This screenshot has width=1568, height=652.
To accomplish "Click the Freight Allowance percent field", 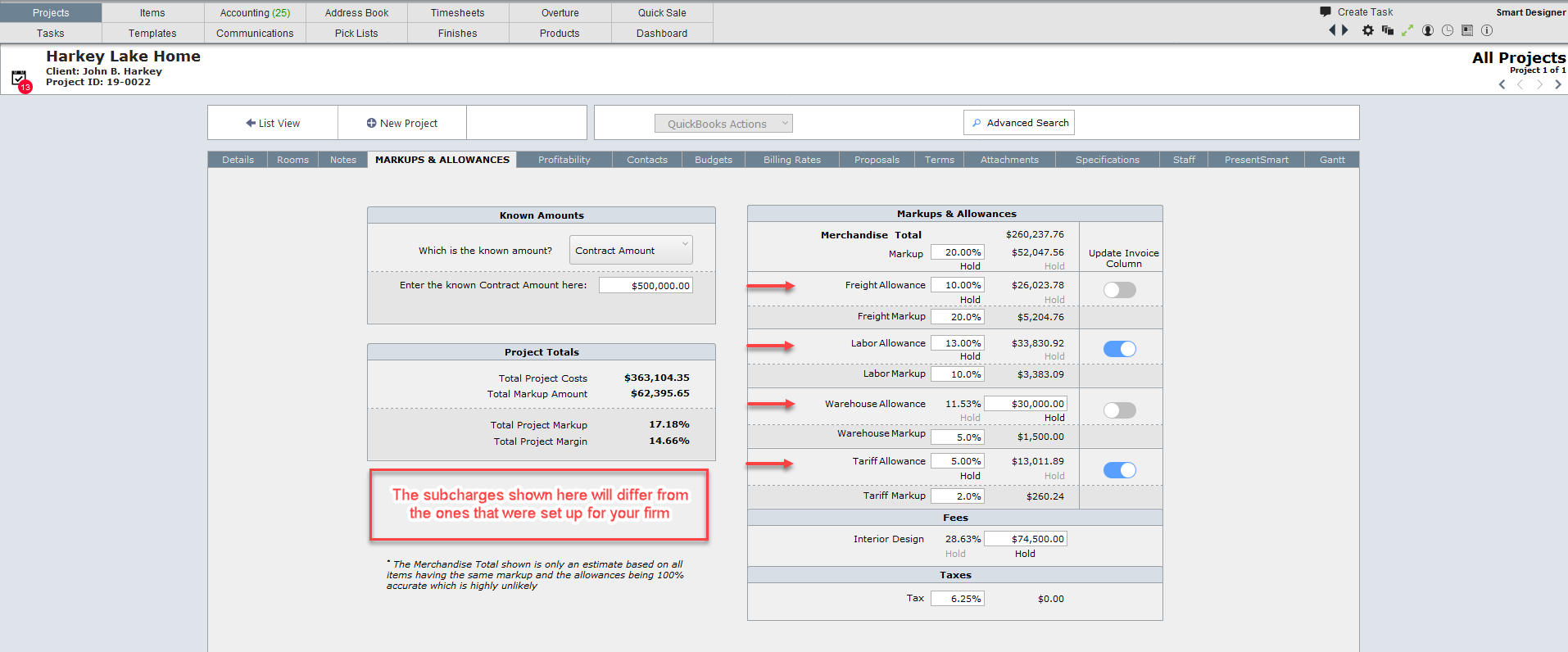I will (957, 285).
